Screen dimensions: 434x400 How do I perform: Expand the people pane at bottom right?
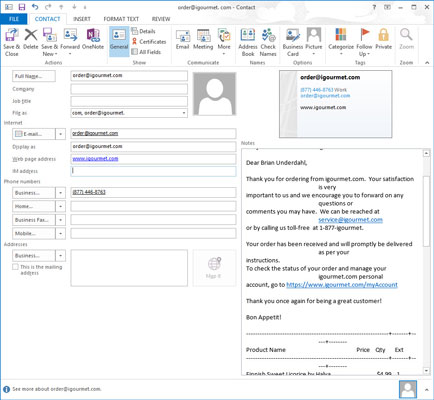[x=427, y=389]
